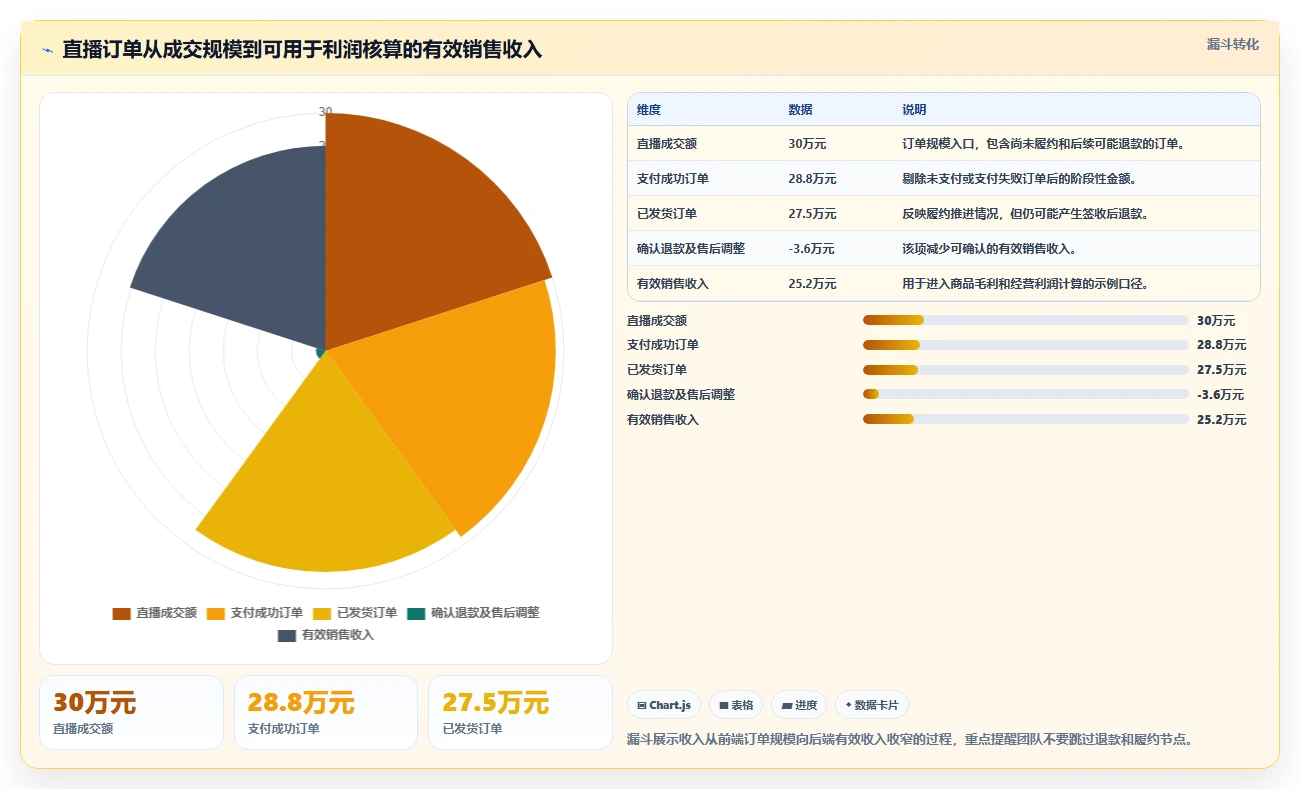Screen dimensions: 1300x789
Task: Open the 27.5万元 已发货订单 data card
Action: tap(520, 713)
